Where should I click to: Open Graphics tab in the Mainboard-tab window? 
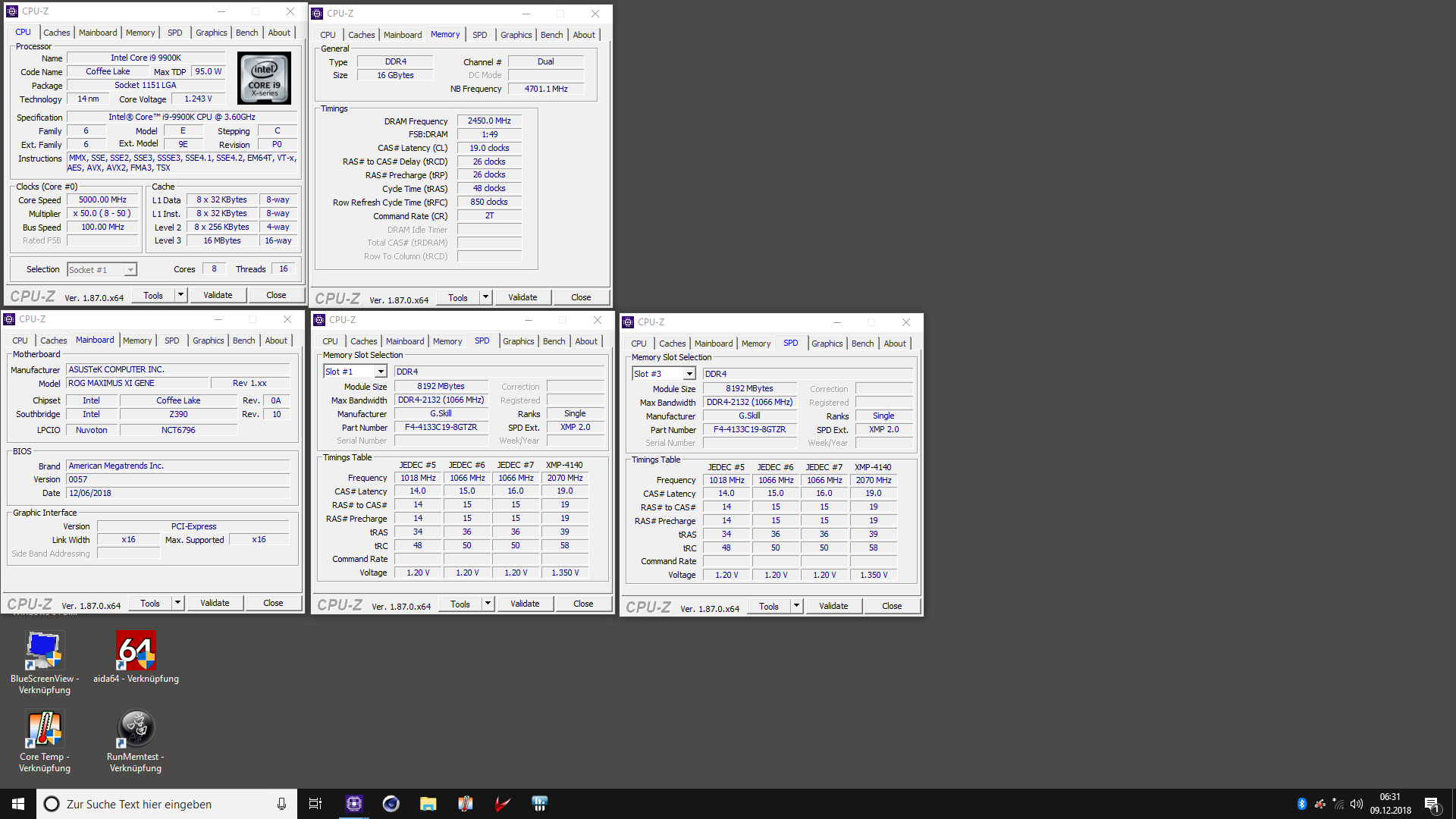tap(208, 340)
